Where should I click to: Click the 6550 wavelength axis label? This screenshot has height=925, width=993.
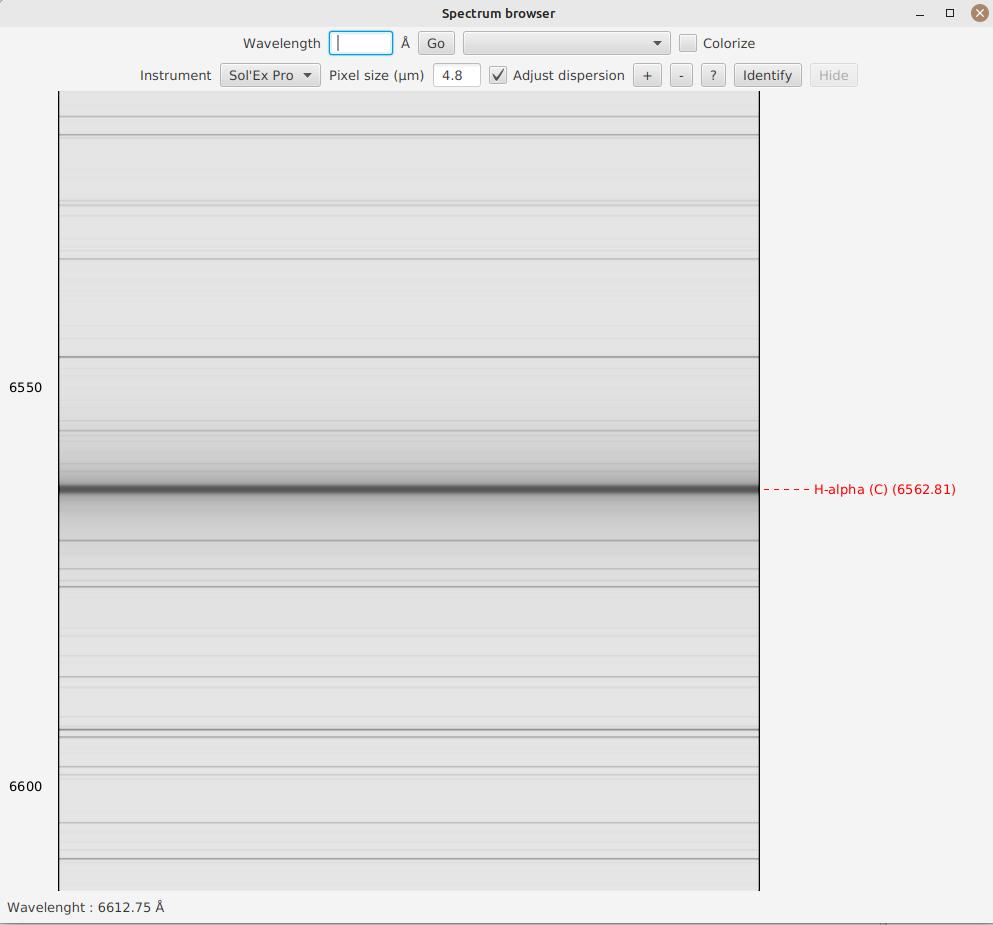tap(26, 387)
